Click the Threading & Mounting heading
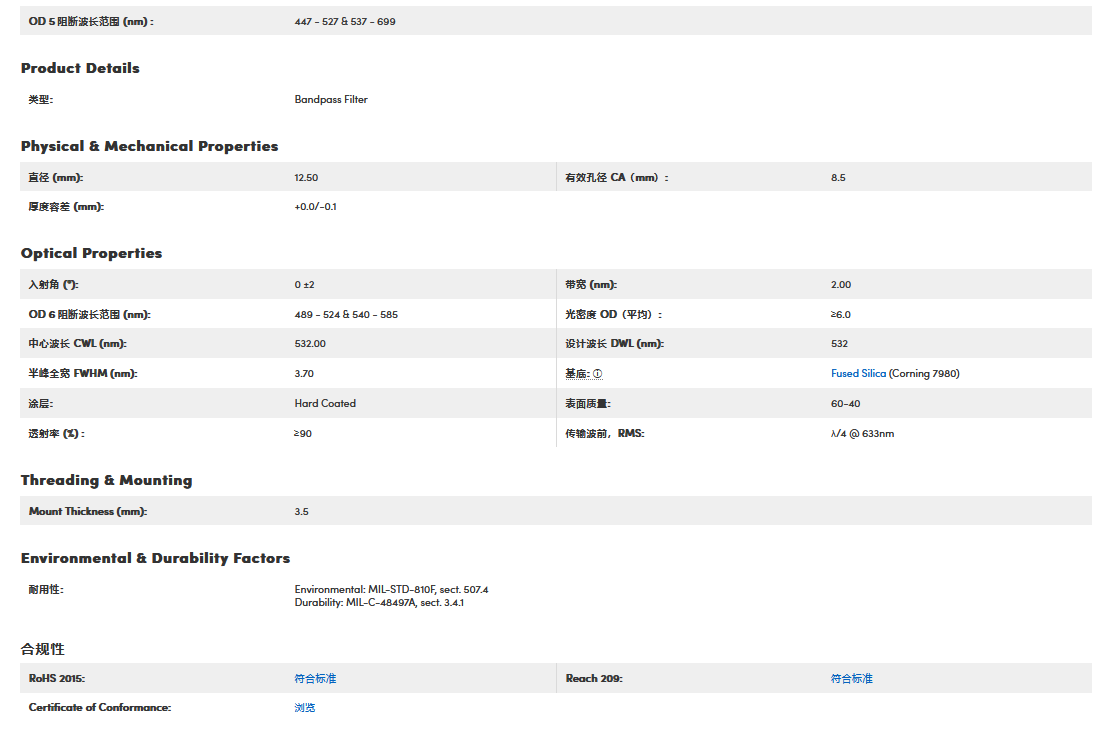Screen dimensions: 1103x729 click(x=106, y=480)
